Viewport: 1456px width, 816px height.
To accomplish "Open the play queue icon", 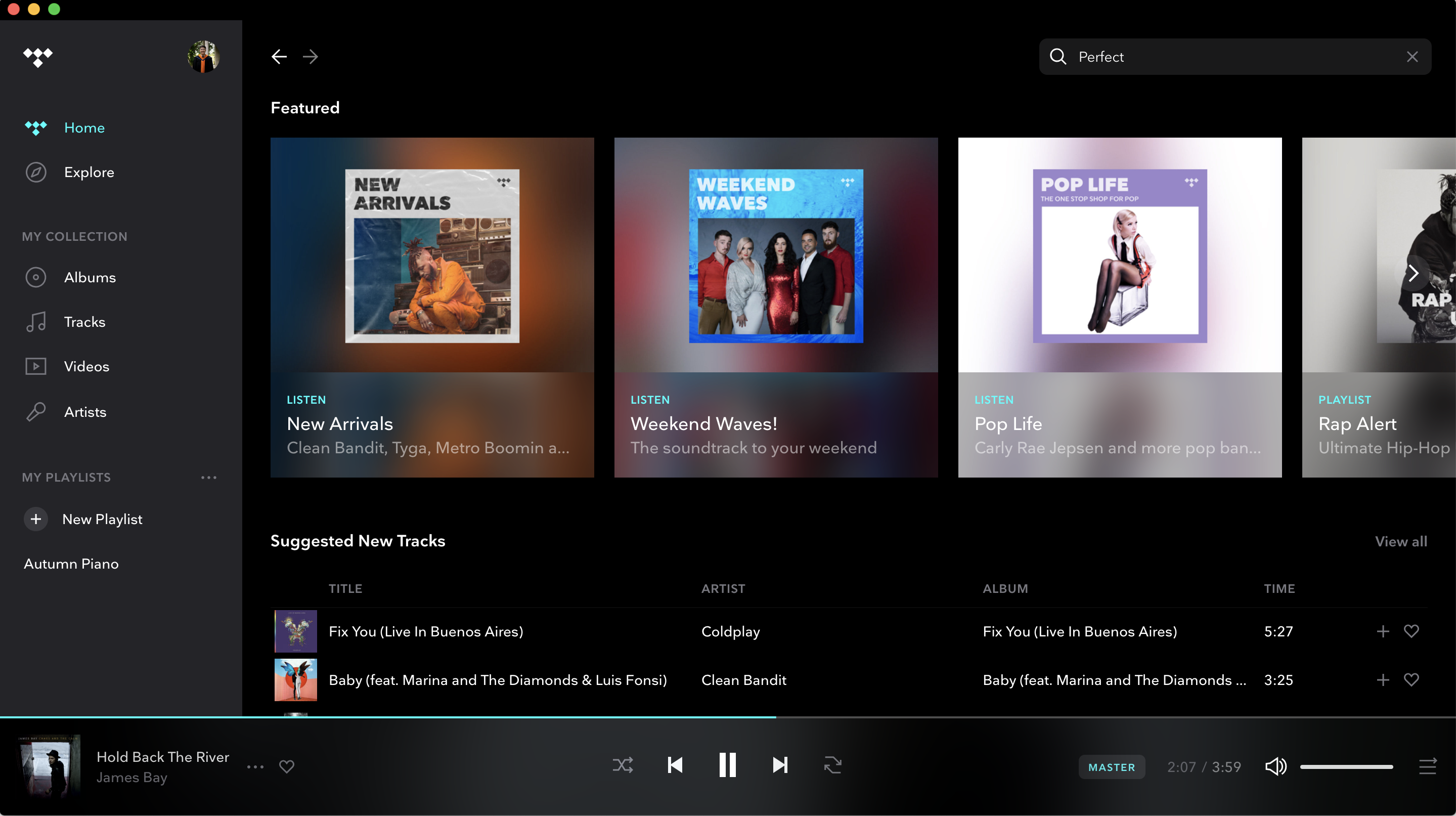I will point(1427,767).
